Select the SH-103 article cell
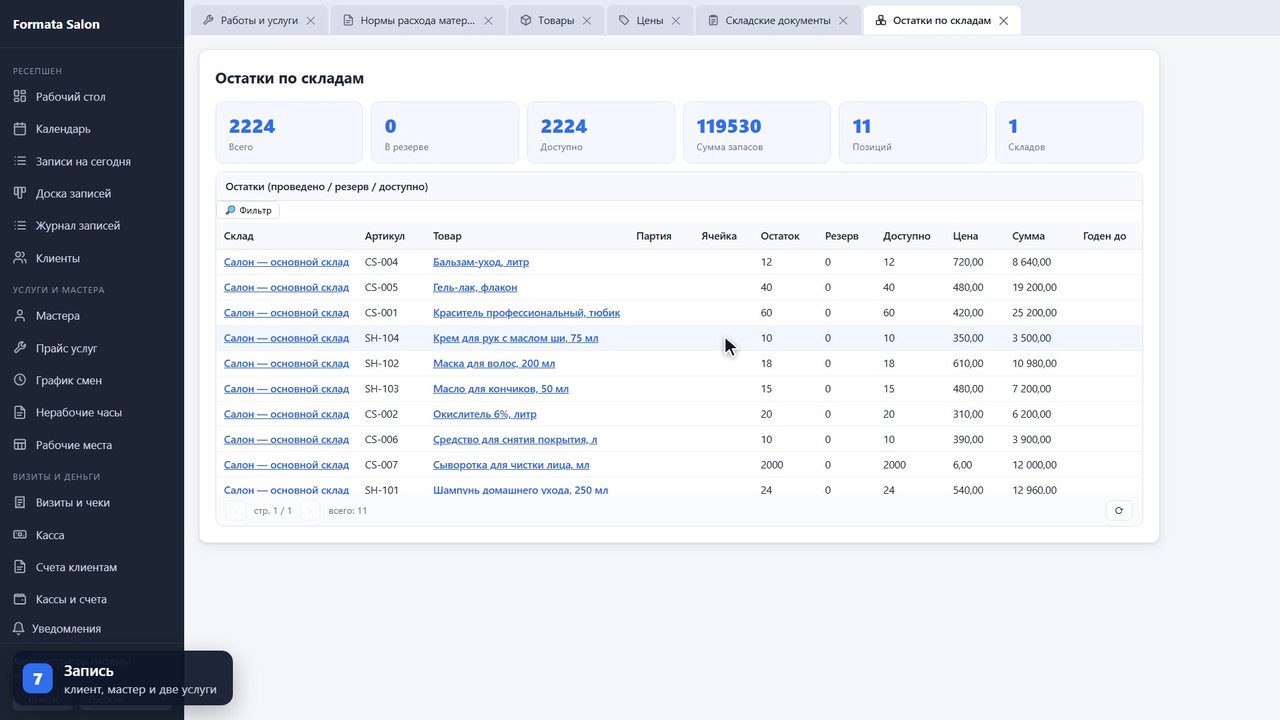The width and height of the screenshot is (1280, 720). click(x=382, y=389)
